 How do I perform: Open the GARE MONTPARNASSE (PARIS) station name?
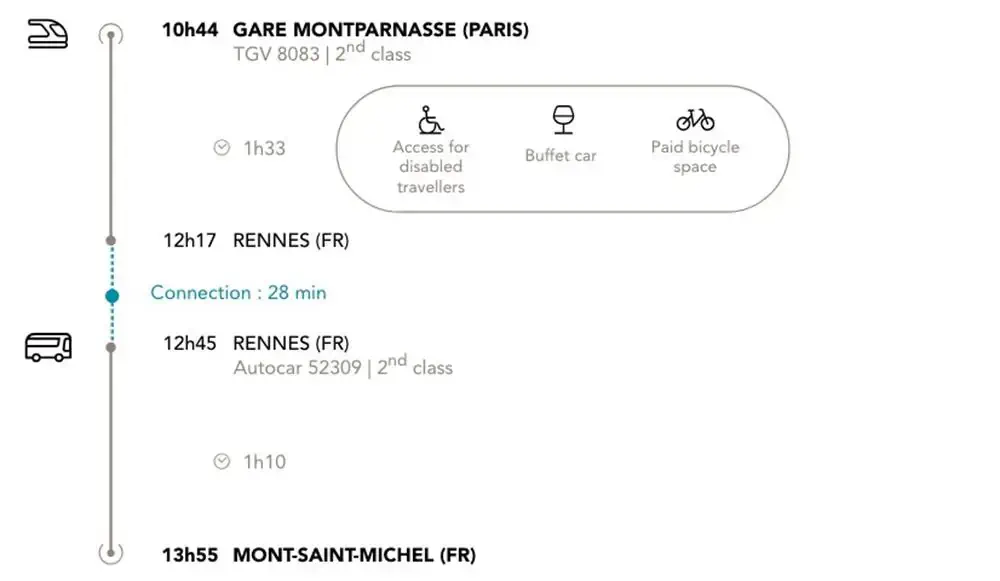381,30
